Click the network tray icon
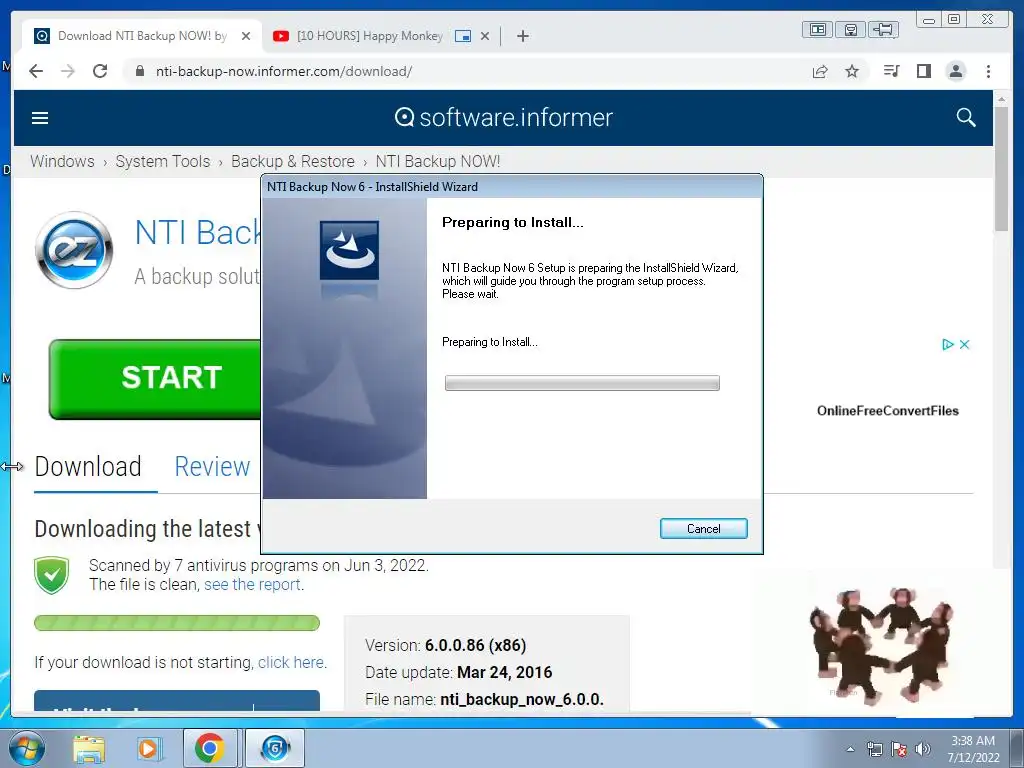This screenshot has width=1024, height=768. 874,749
